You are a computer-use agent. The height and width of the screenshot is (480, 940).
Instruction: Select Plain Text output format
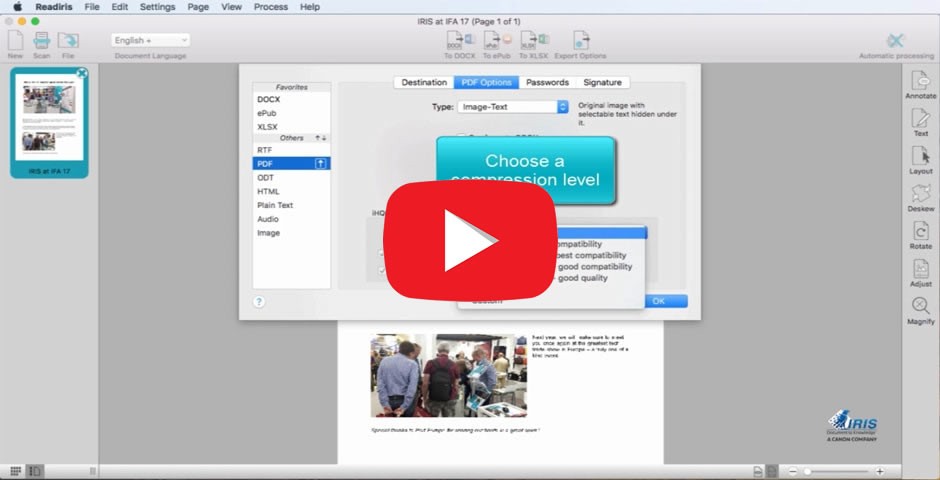click(291, 205)
